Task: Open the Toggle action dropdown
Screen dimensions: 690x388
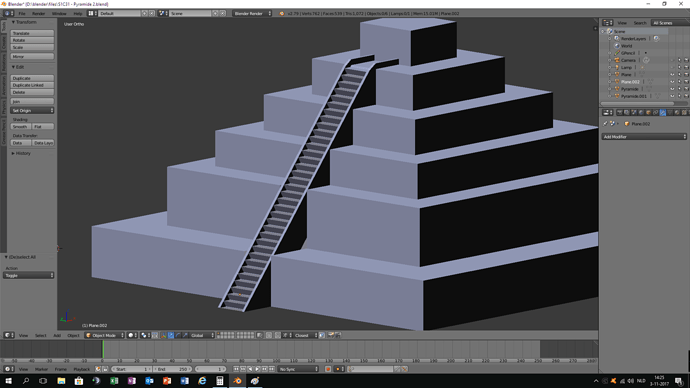Action: (29, 275)
